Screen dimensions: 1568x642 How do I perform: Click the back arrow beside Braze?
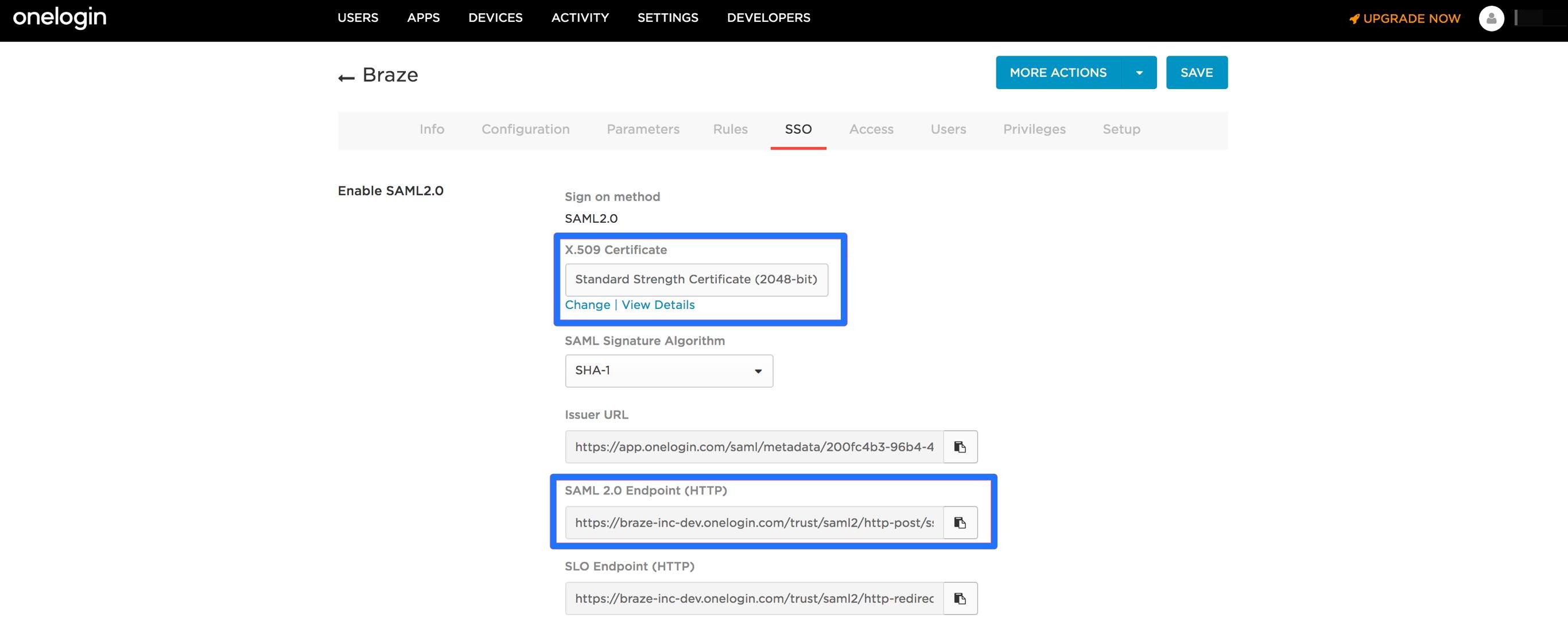point(346,78)
